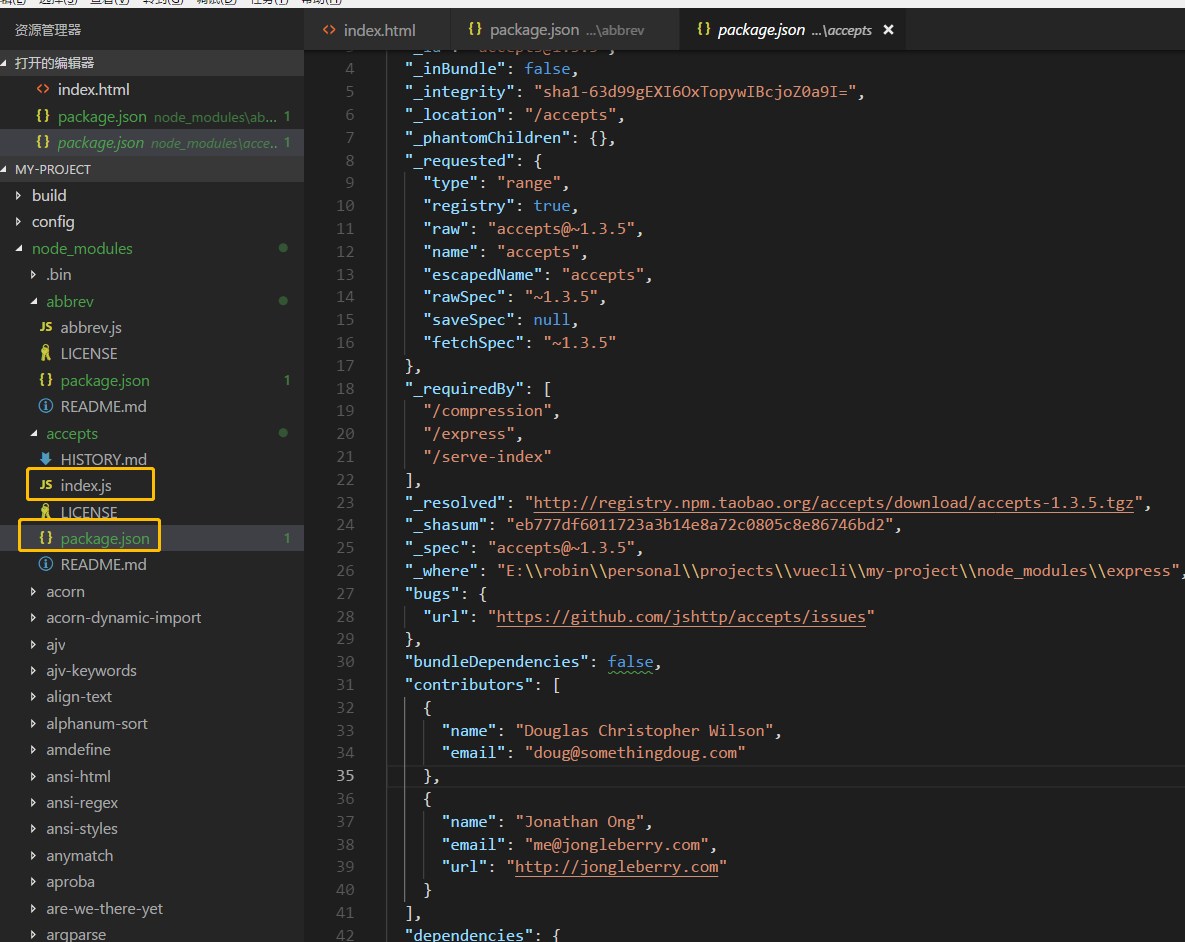Click the blue arrow icon beside HISTORY.md
The height and width of the screenshot is (942, 1185).
click(x=46, y=460)
